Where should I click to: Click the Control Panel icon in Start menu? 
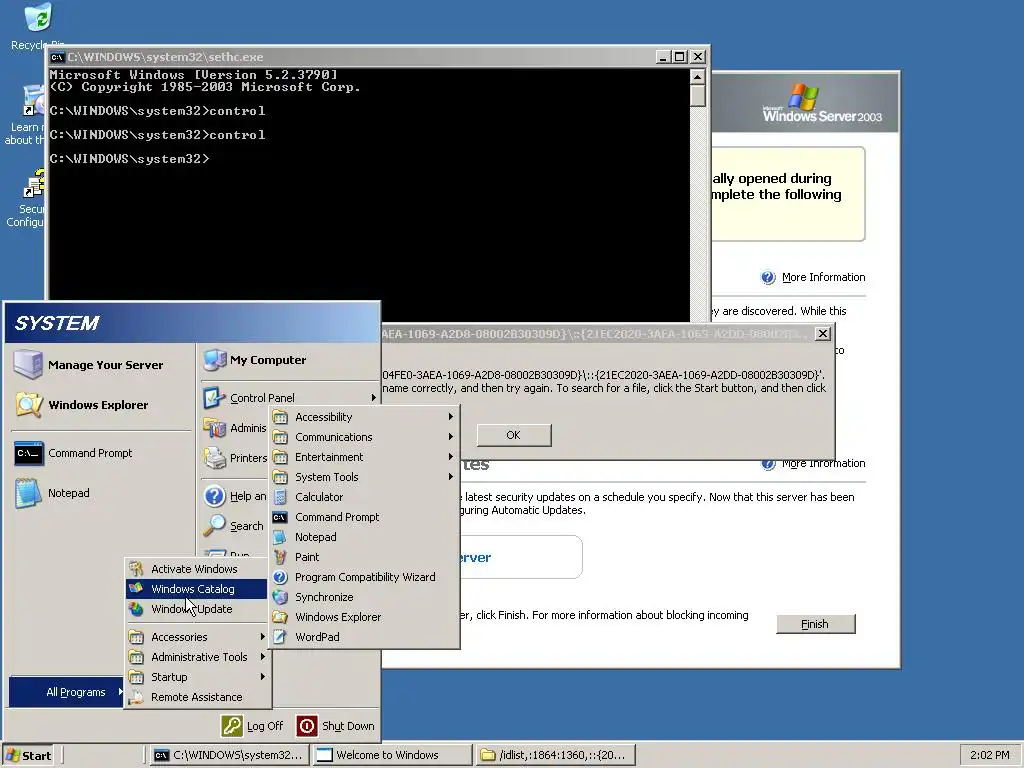tap(214, 398)
